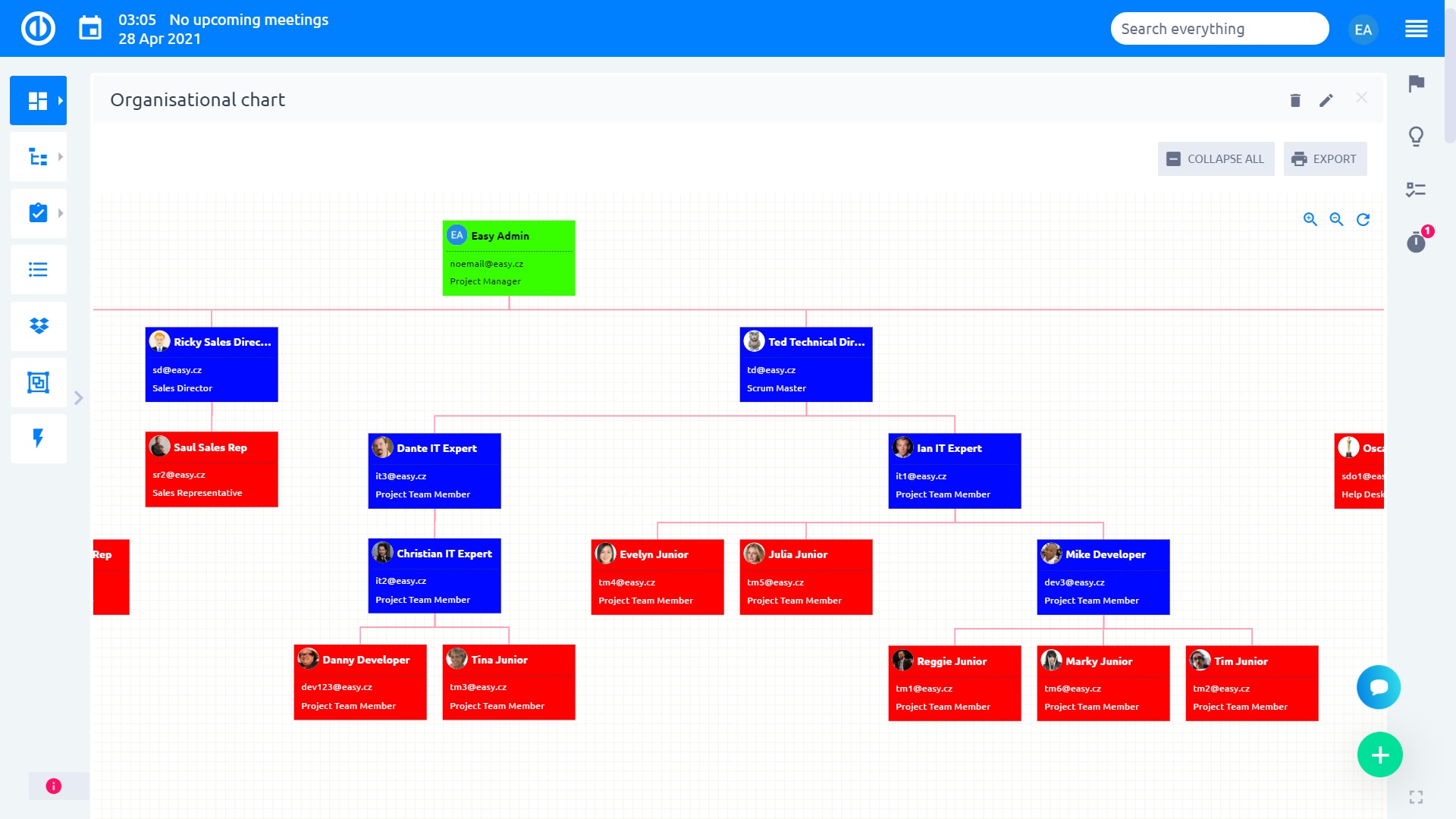Click the EXPORT button
Viewport: 1456px width, 819px height.
pyautogui.click(x=1325, y=159)
